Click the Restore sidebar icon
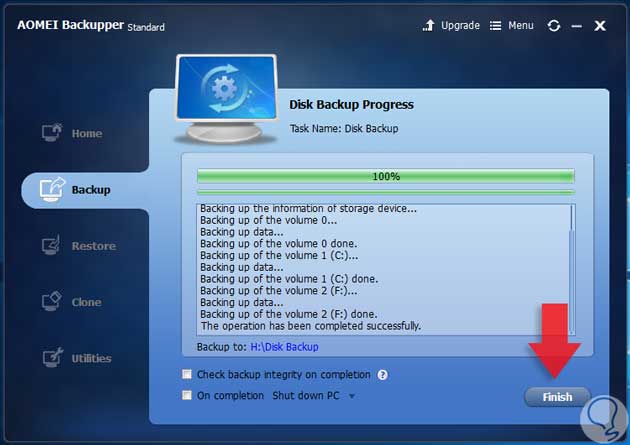 (51, 245)
